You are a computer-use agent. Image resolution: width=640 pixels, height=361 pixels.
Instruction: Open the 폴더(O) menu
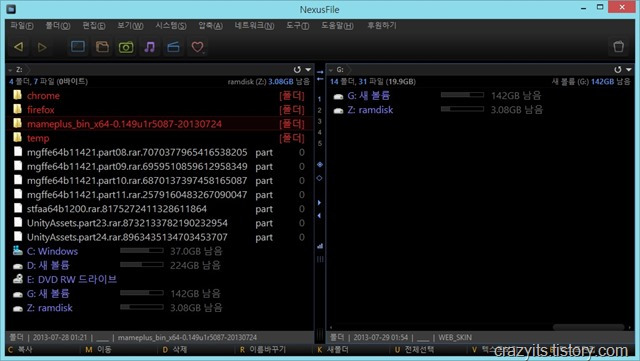(58, 26)
